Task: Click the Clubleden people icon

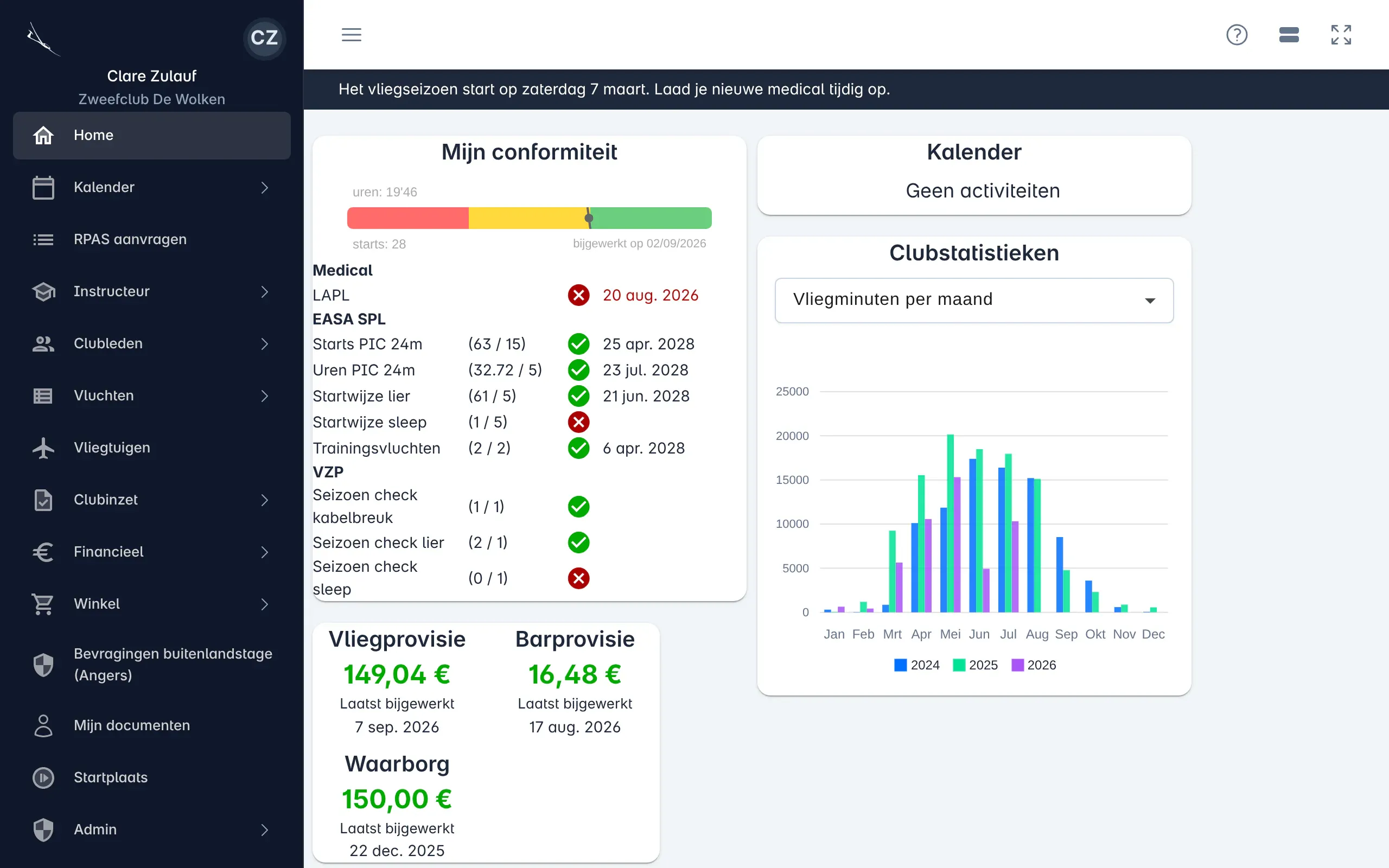Action: click(43, 344)
